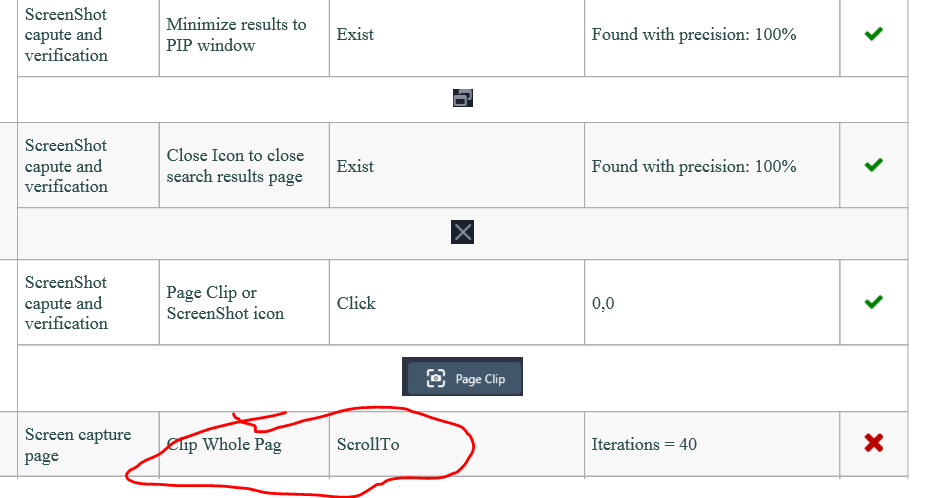Click the green checkmark for Minimize results row
This screenshot has width=947, height=498.
click(873, 34)
